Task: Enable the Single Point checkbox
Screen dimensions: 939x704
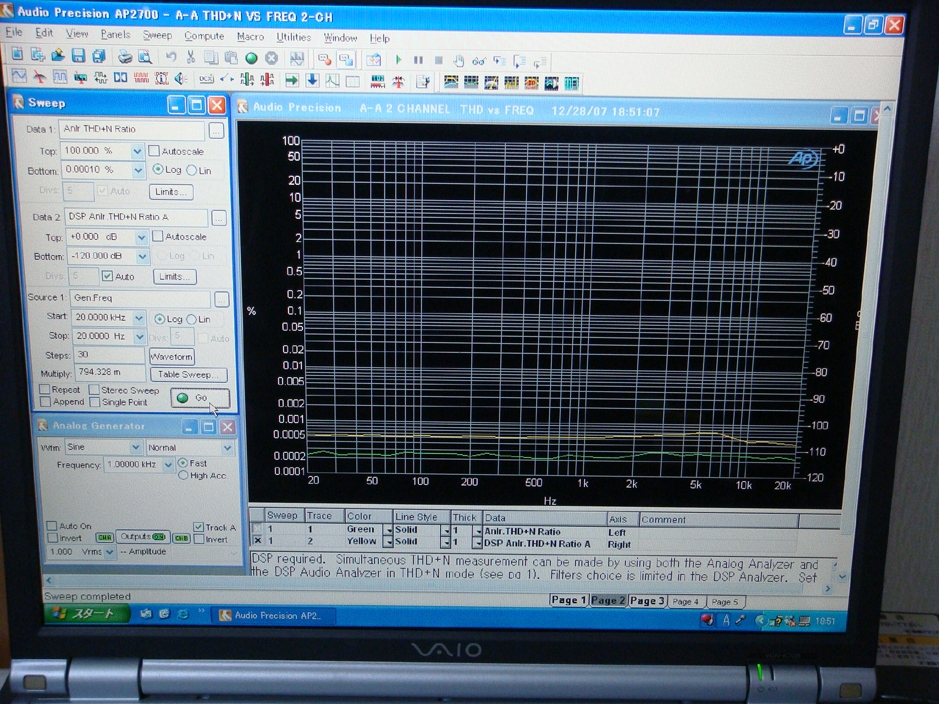Action: click(x=95, y=402)
